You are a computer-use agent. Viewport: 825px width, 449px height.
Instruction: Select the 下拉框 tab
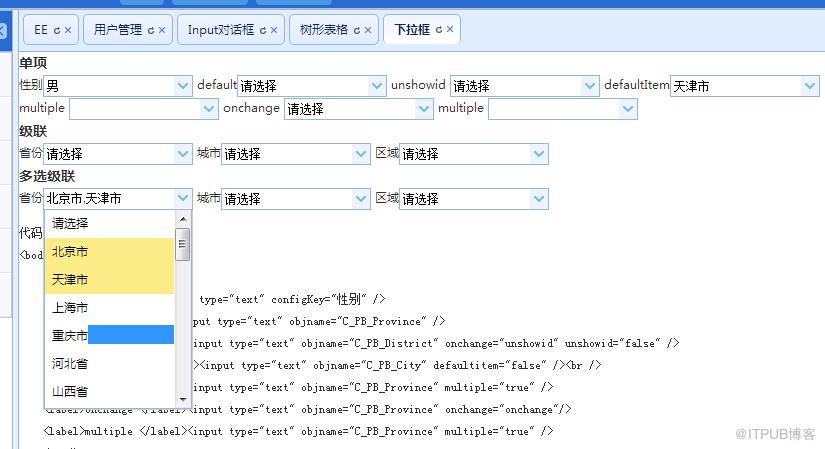click(412, 29)
